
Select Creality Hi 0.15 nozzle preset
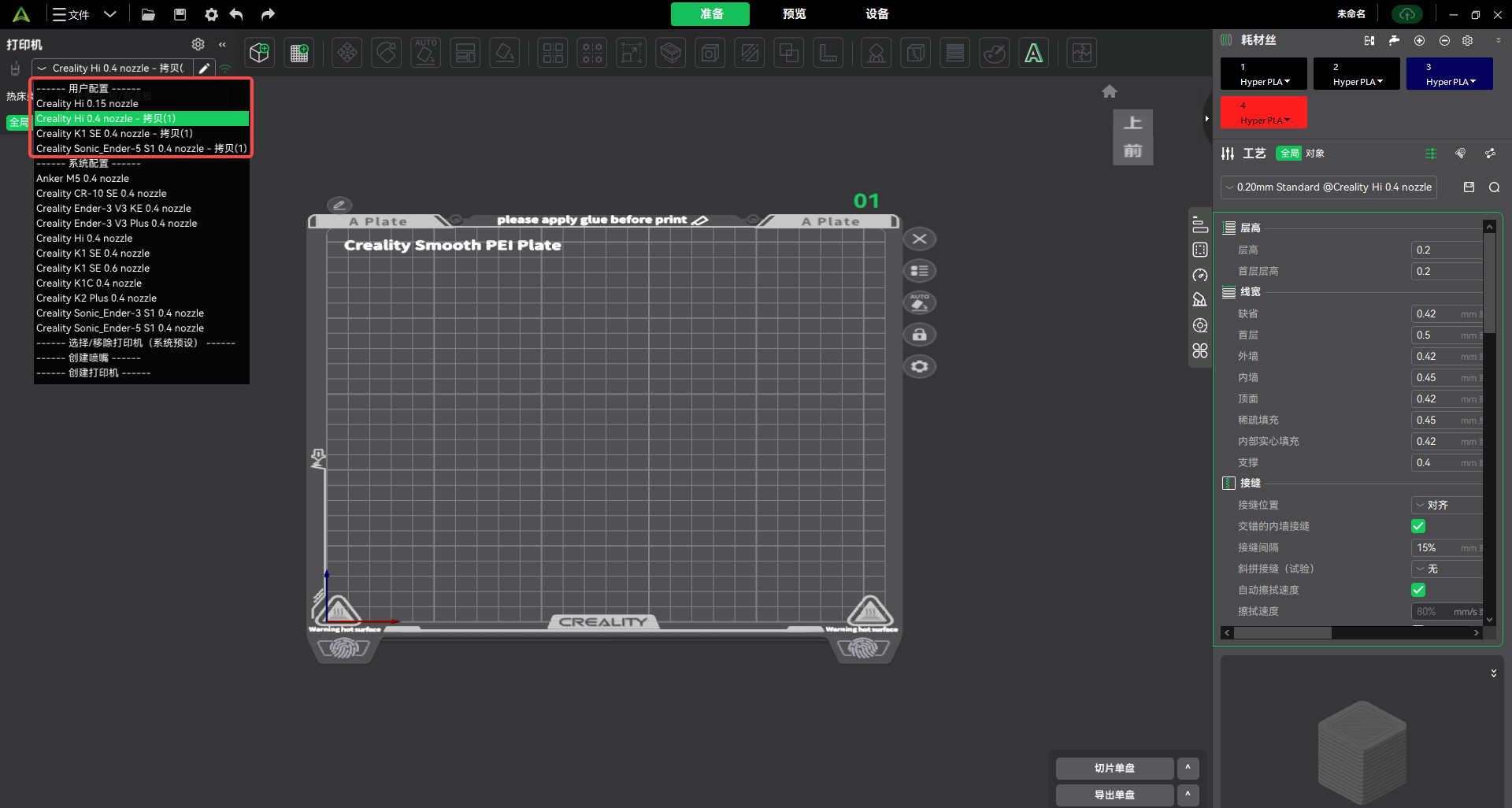click(142, 104)
